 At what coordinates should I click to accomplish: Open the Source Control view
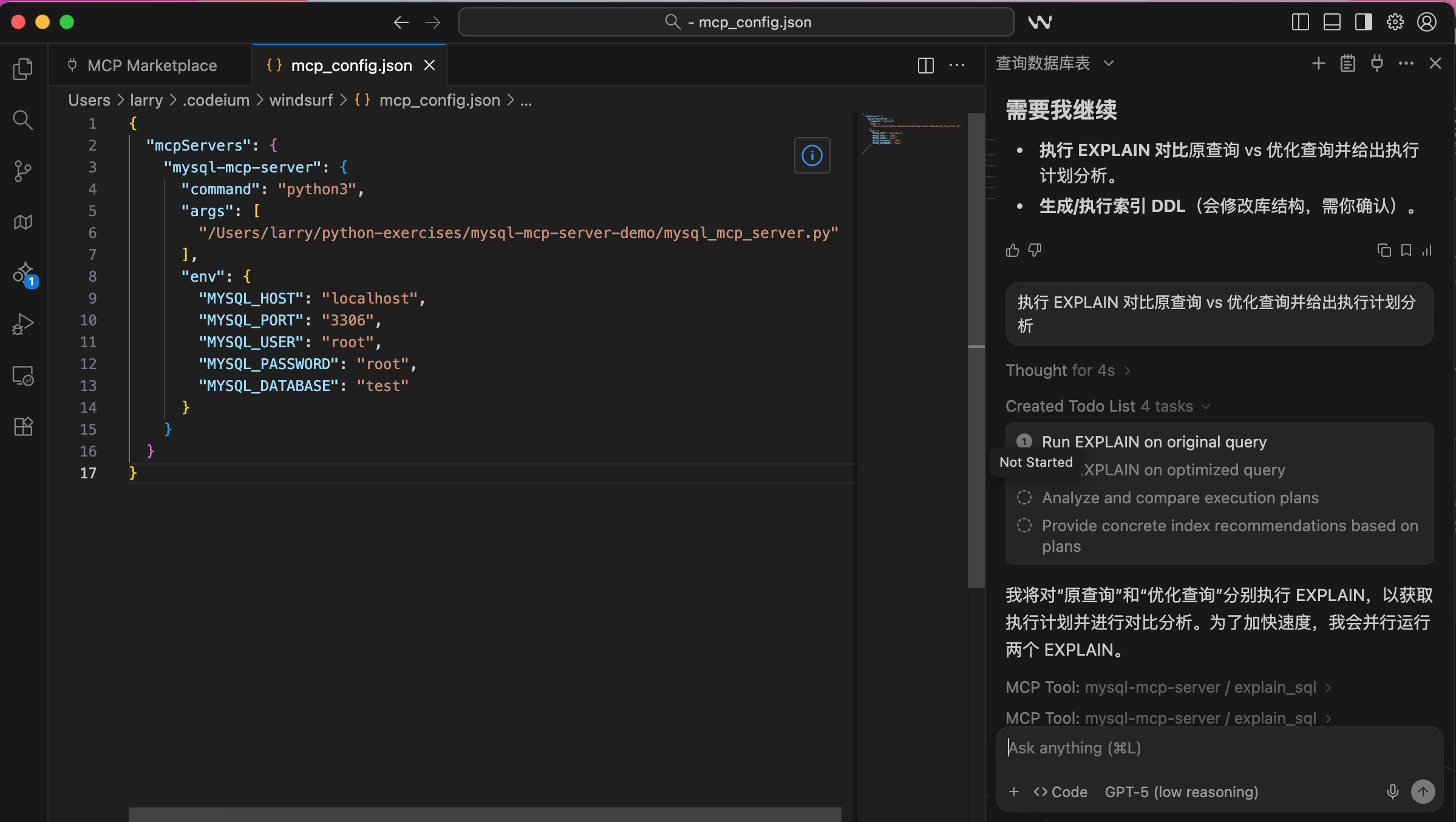tap(22, 171)
